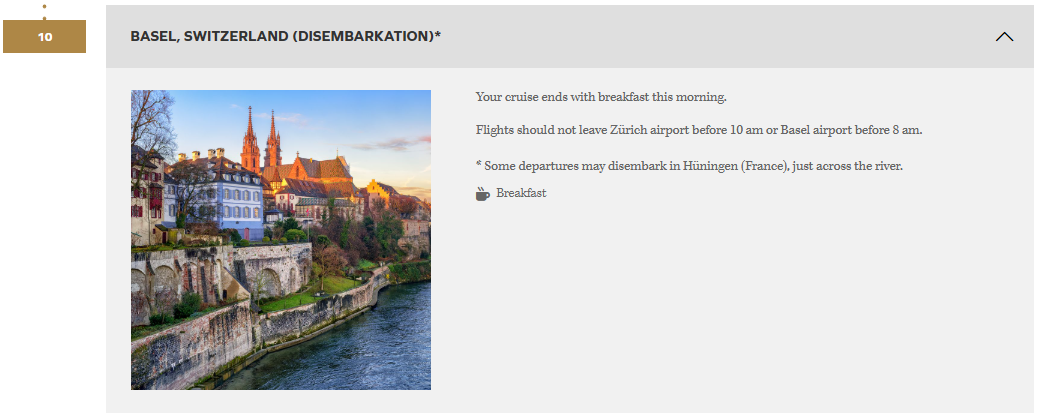Collapse the Basel, Switzerland day section
This screenshot has width=1038, height=419.
pyautogui.click(x=1004, y=37)
